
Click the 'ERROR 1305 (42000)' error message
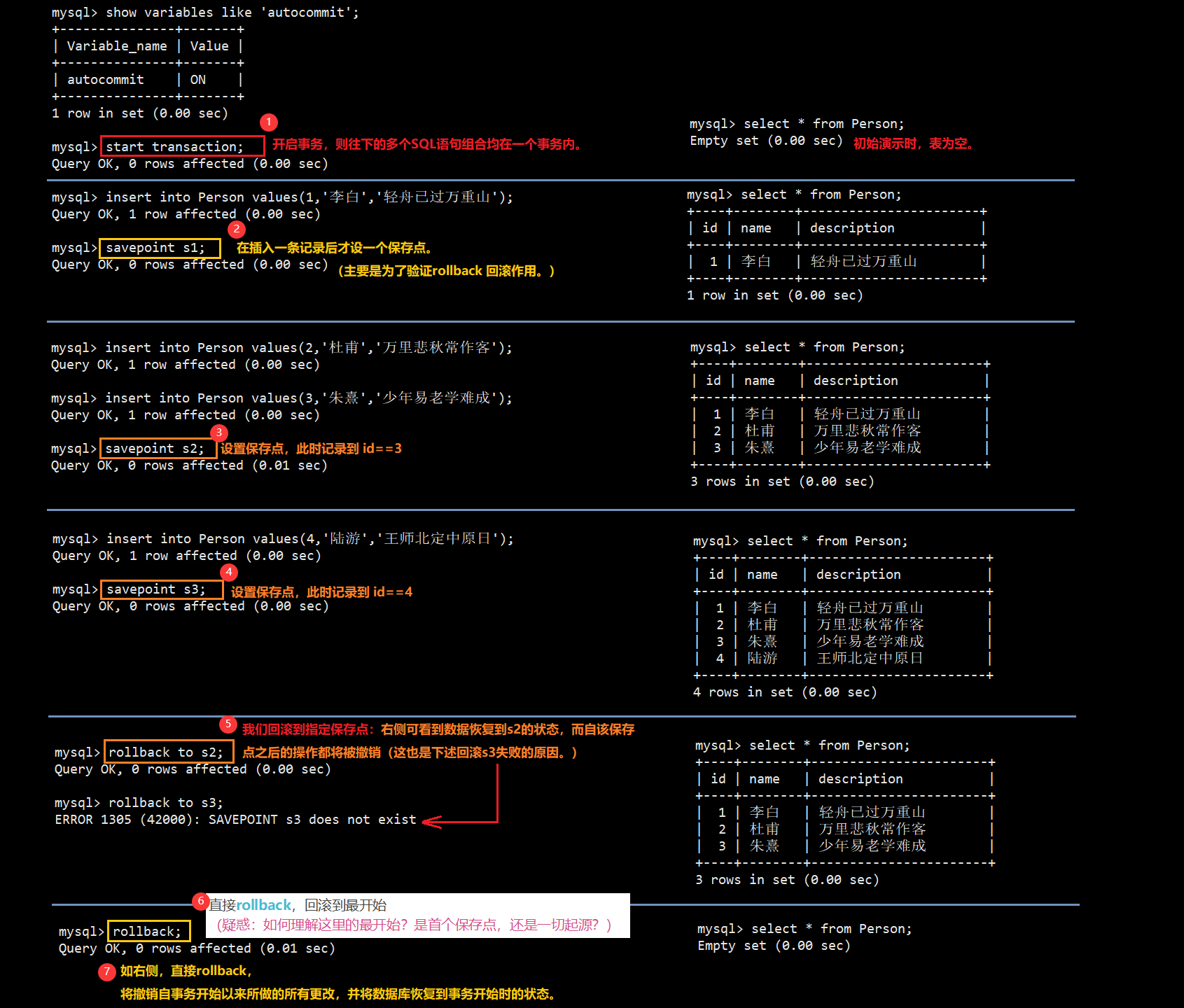coord(235,819)
